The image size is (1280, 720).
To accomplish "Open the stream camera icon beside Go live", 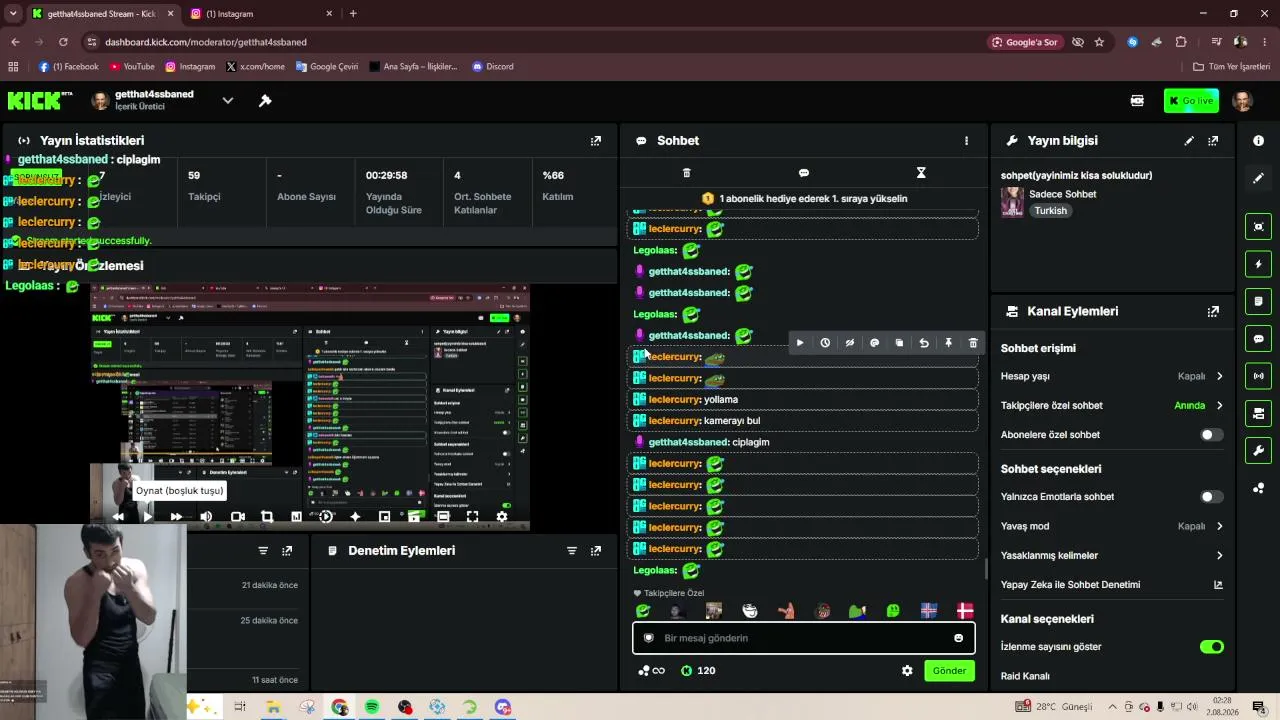I will pyautogui.click(x=1137, y=101).
